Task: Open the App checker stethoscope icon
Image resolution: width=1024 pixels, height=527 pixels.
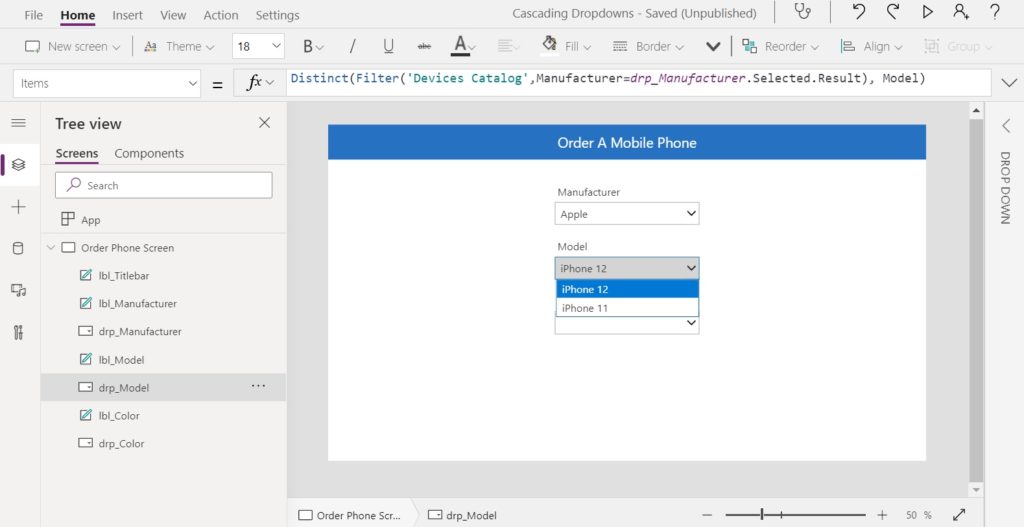Action: point(802,11)
